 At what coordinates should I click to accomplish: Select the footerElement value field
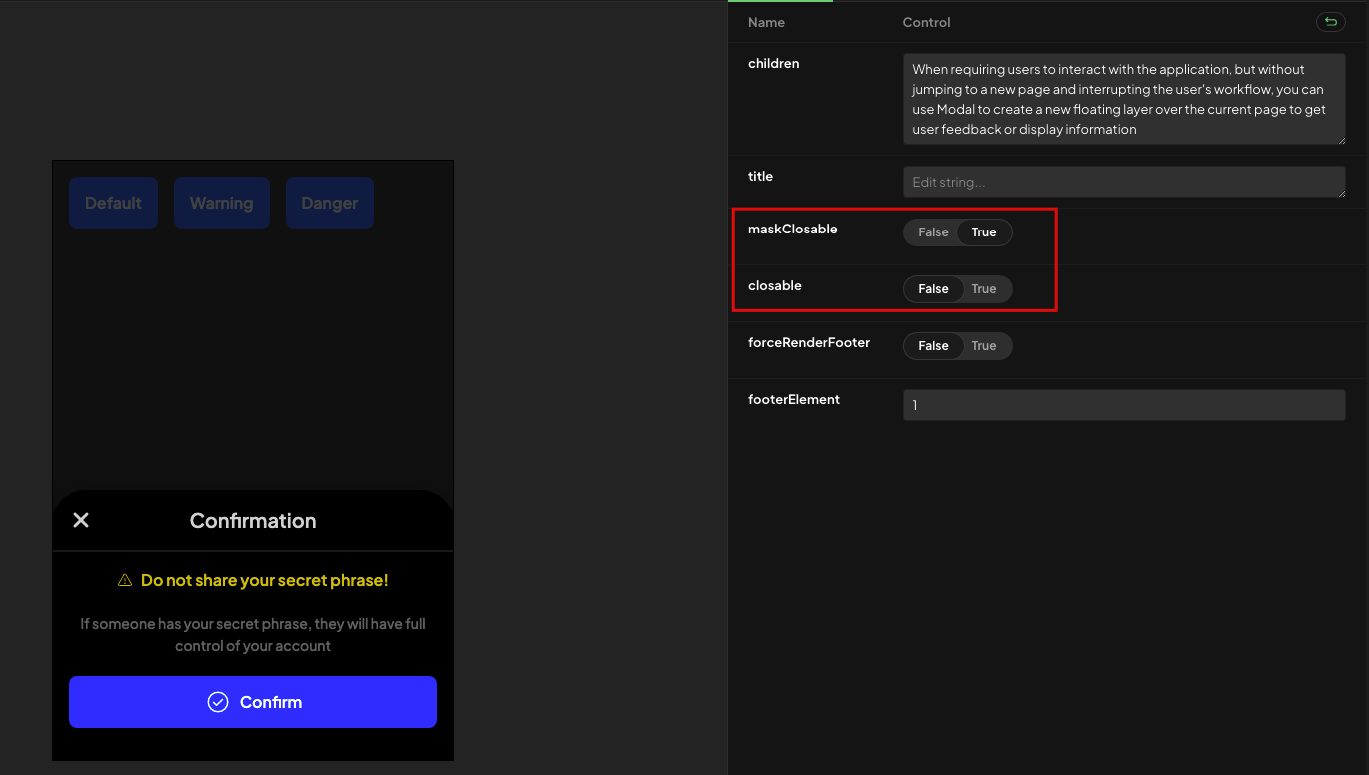click(x=1124, y=404)
